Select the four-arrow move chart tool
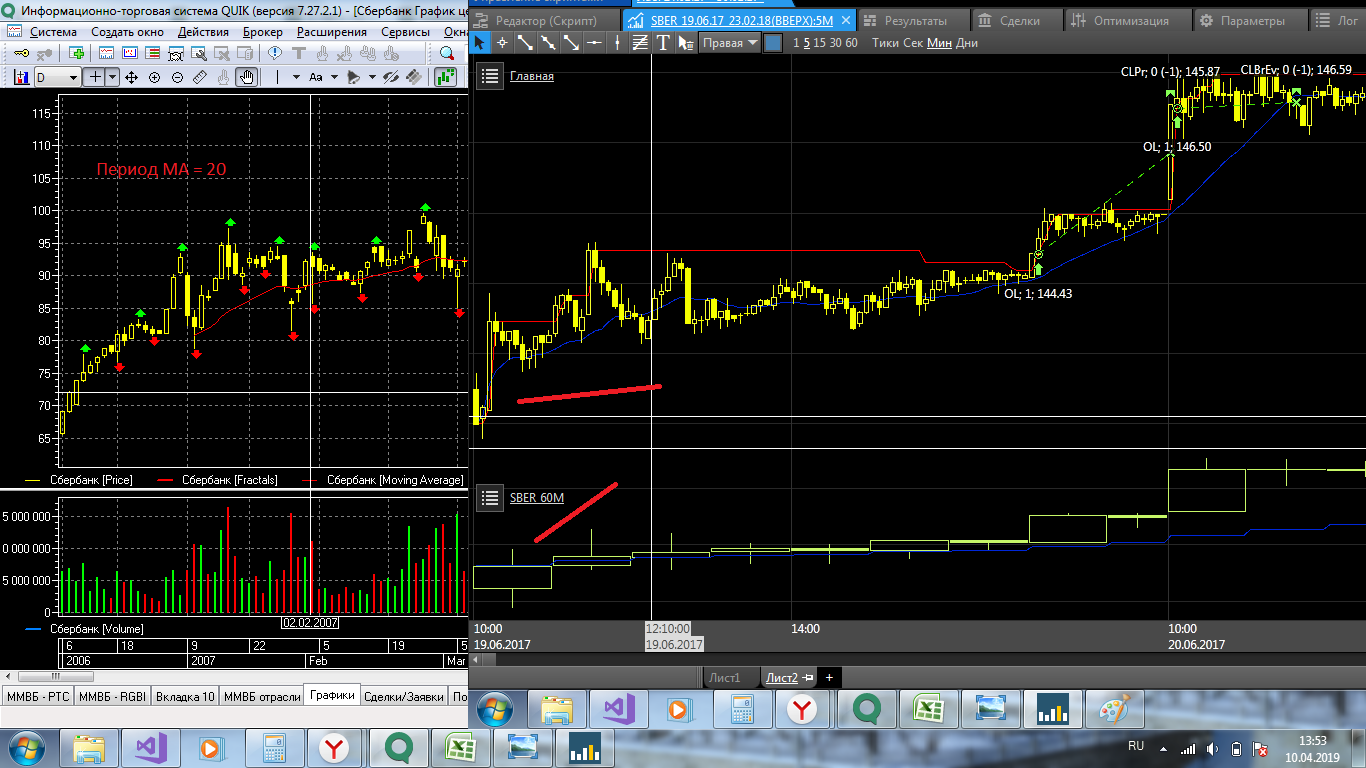This screenshot has width=1366, height=768. click(x=133, y=77)
